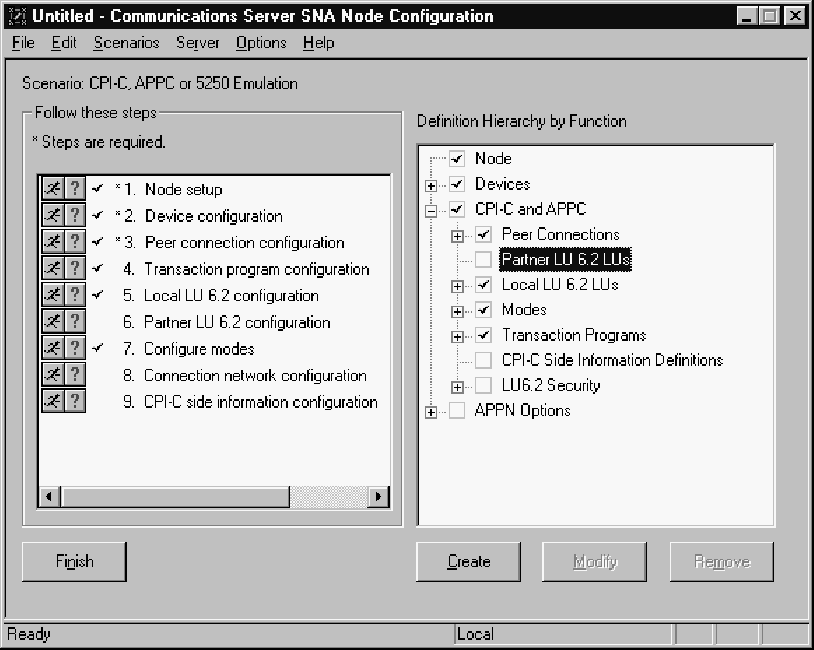Open the Edit menu
This screenshot has height=650, width=814.
pos(64,43)
